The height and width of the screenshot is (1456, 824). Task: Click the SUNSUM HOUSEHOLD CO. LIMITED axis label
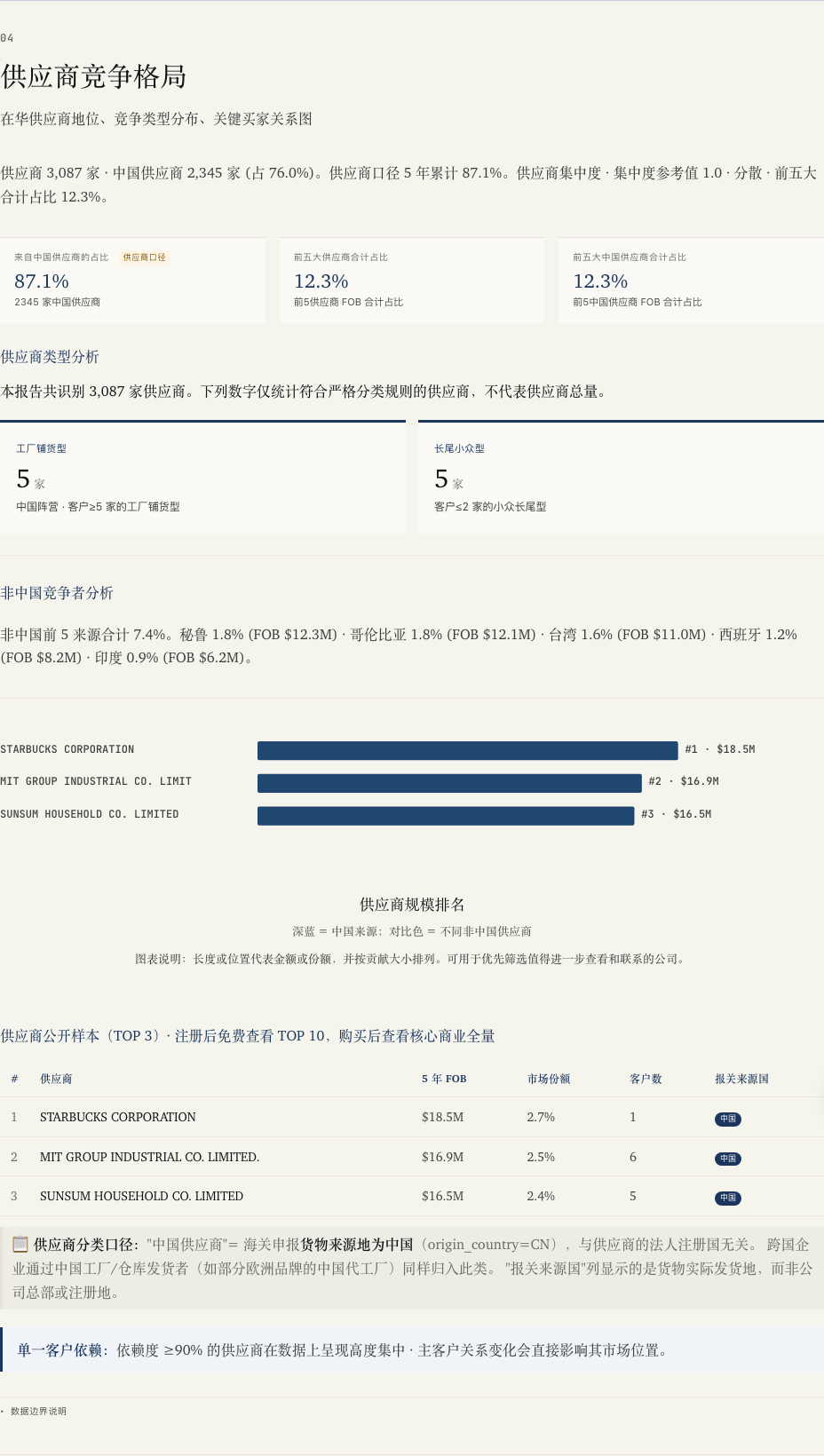pyautogui.click(x=90, y=814)
